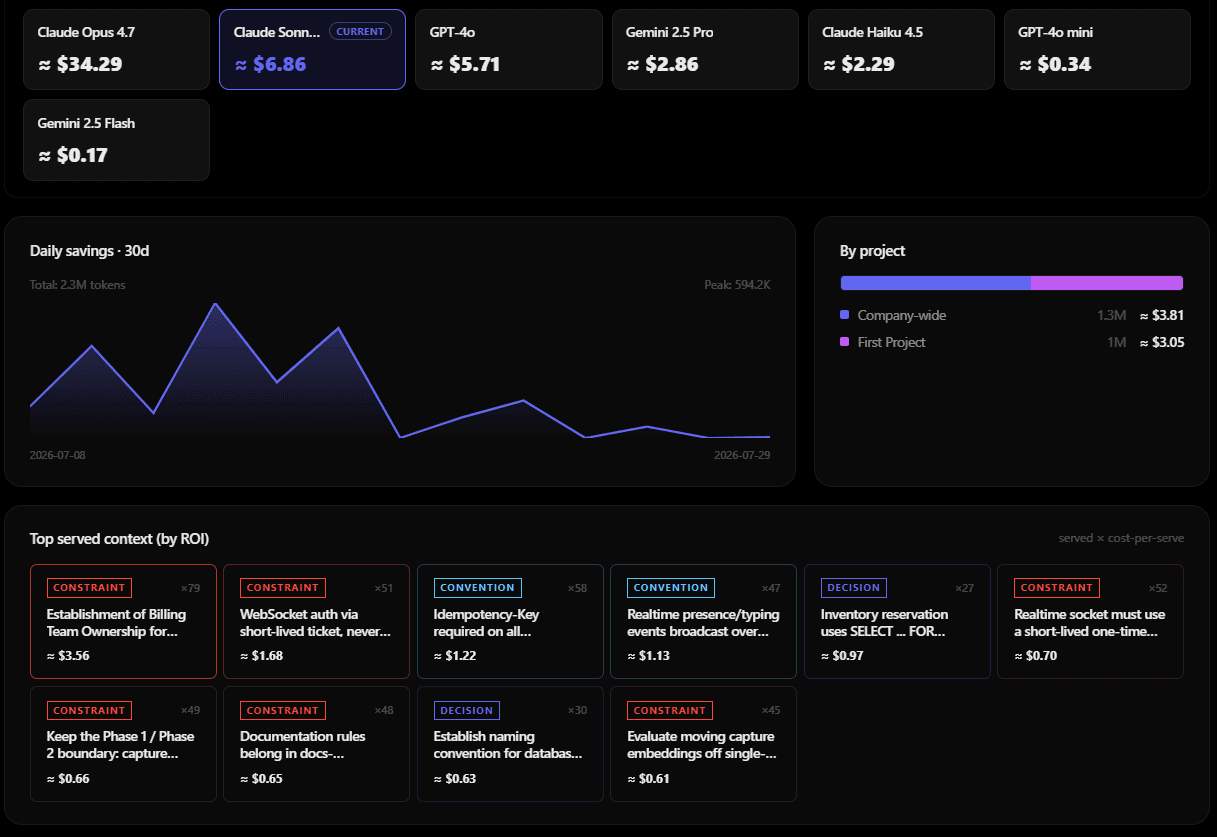Open Establishment of Billing Team Ownership card
The height and width of the screenshot is (837, 1217).
pyautogui.click(x=123, y=621)
